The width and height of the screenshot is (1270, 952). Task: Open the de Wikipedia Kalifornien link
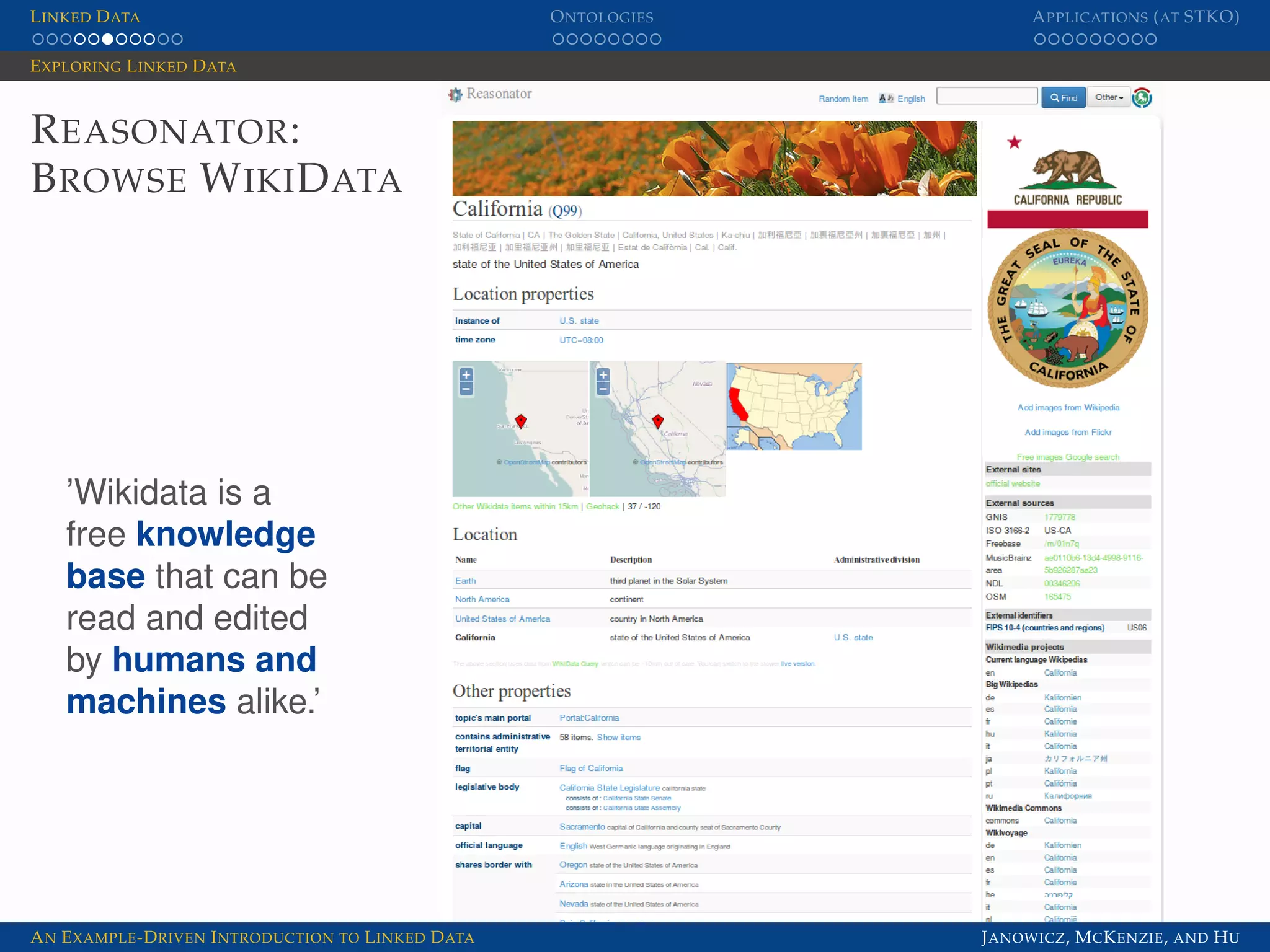click(1063, 698)
